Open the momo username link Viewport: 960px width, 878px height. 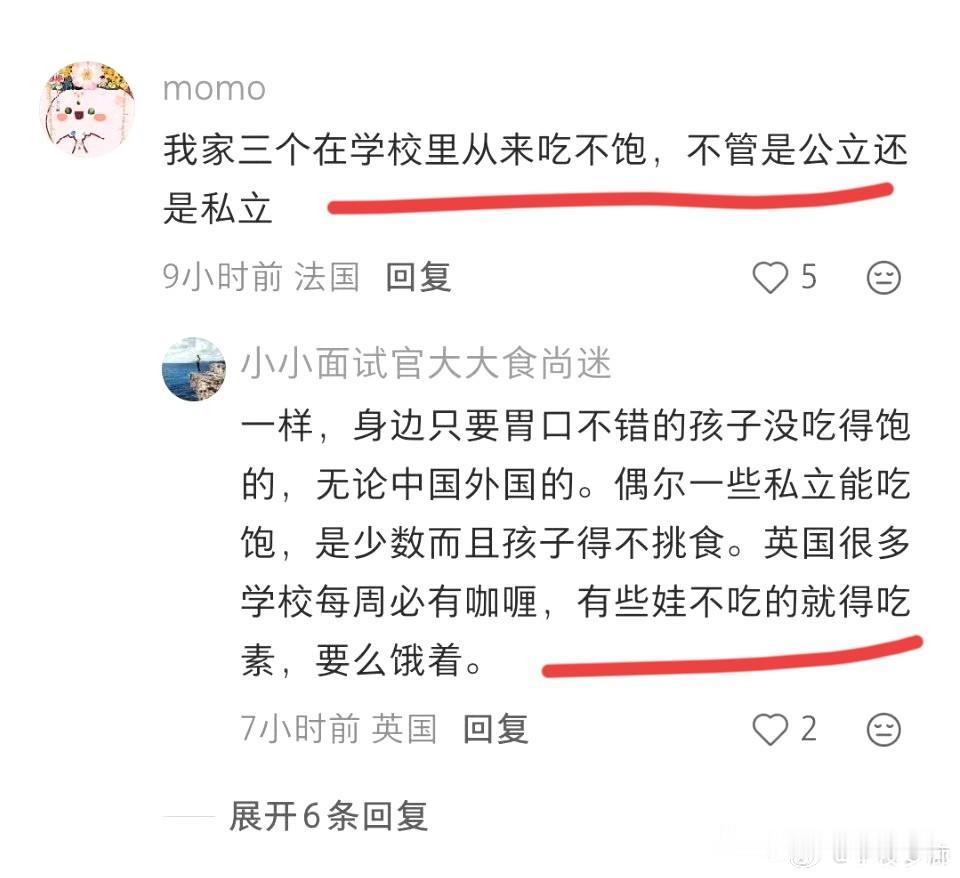click(x=214, y=89)
